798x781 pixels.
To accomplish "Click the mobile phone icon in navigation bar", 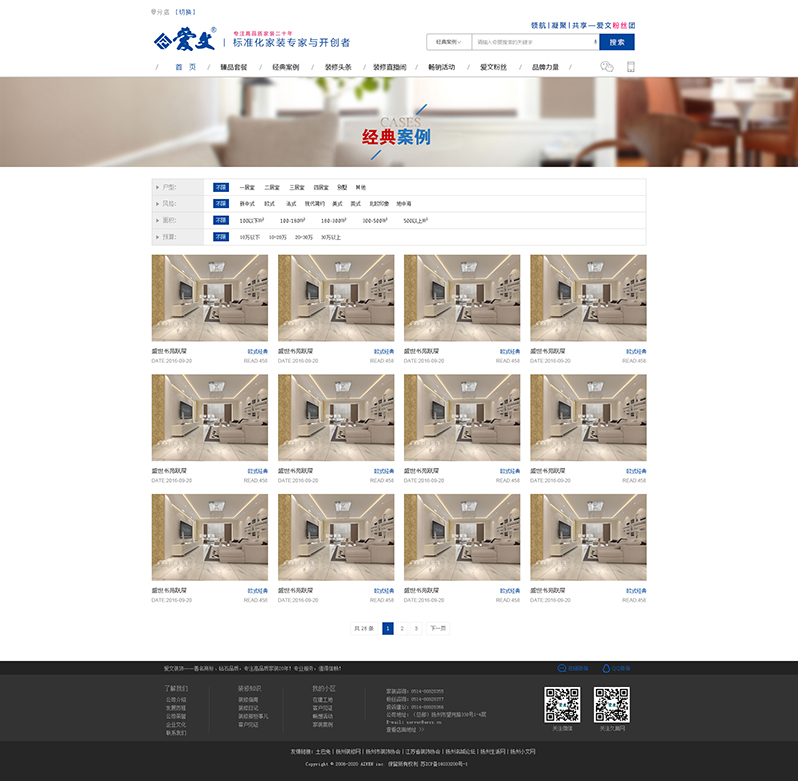I will pos(631,67).
